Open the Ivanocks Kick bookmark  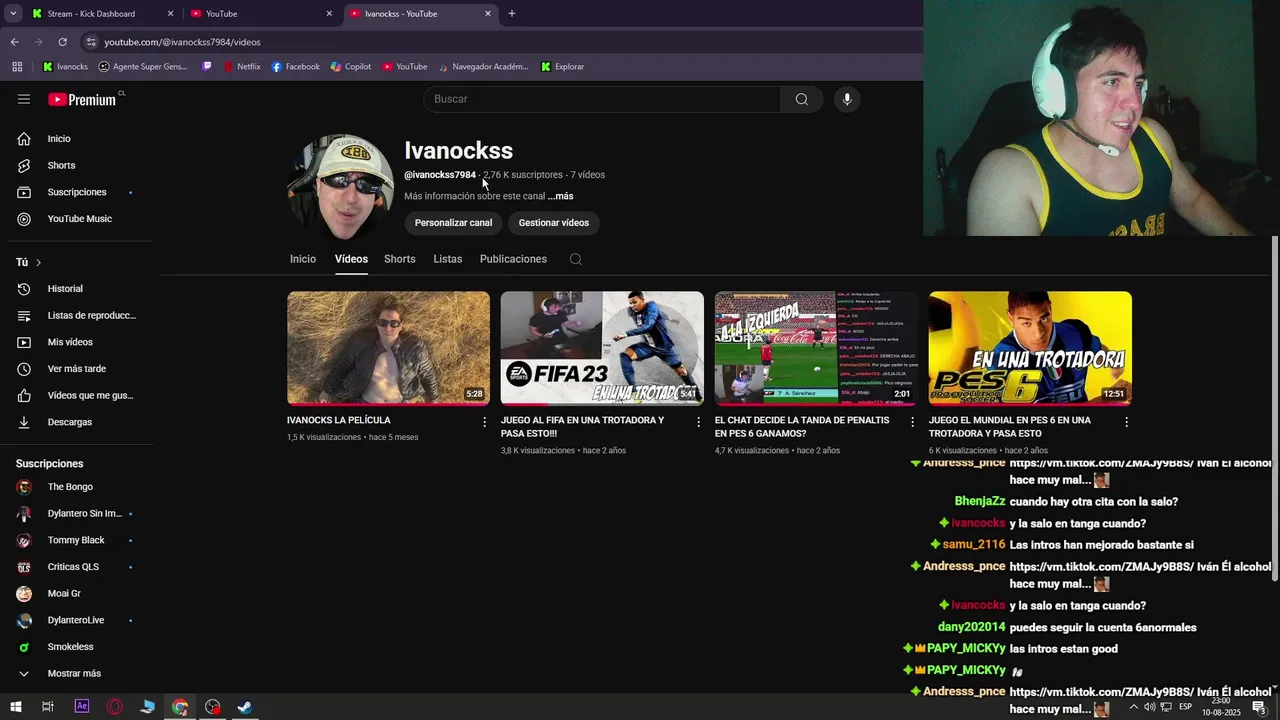65,67
